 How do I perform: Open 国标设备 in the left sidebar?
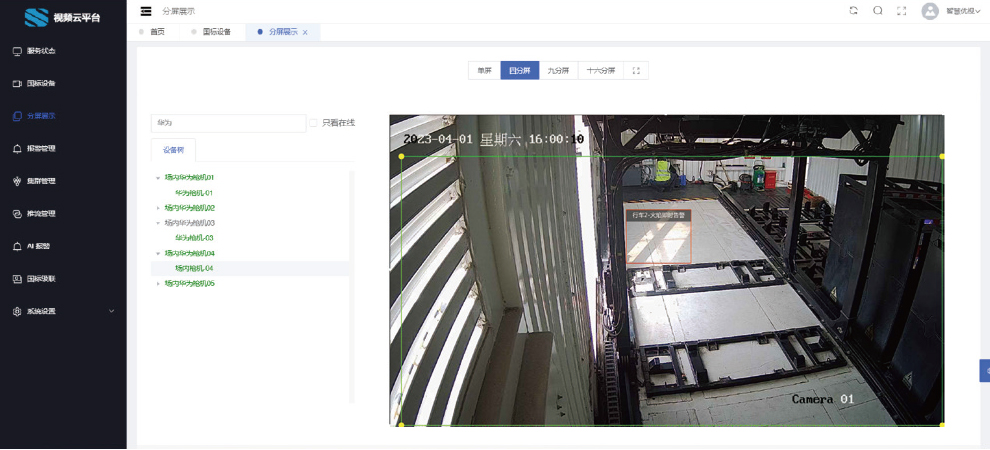(41, 83)
